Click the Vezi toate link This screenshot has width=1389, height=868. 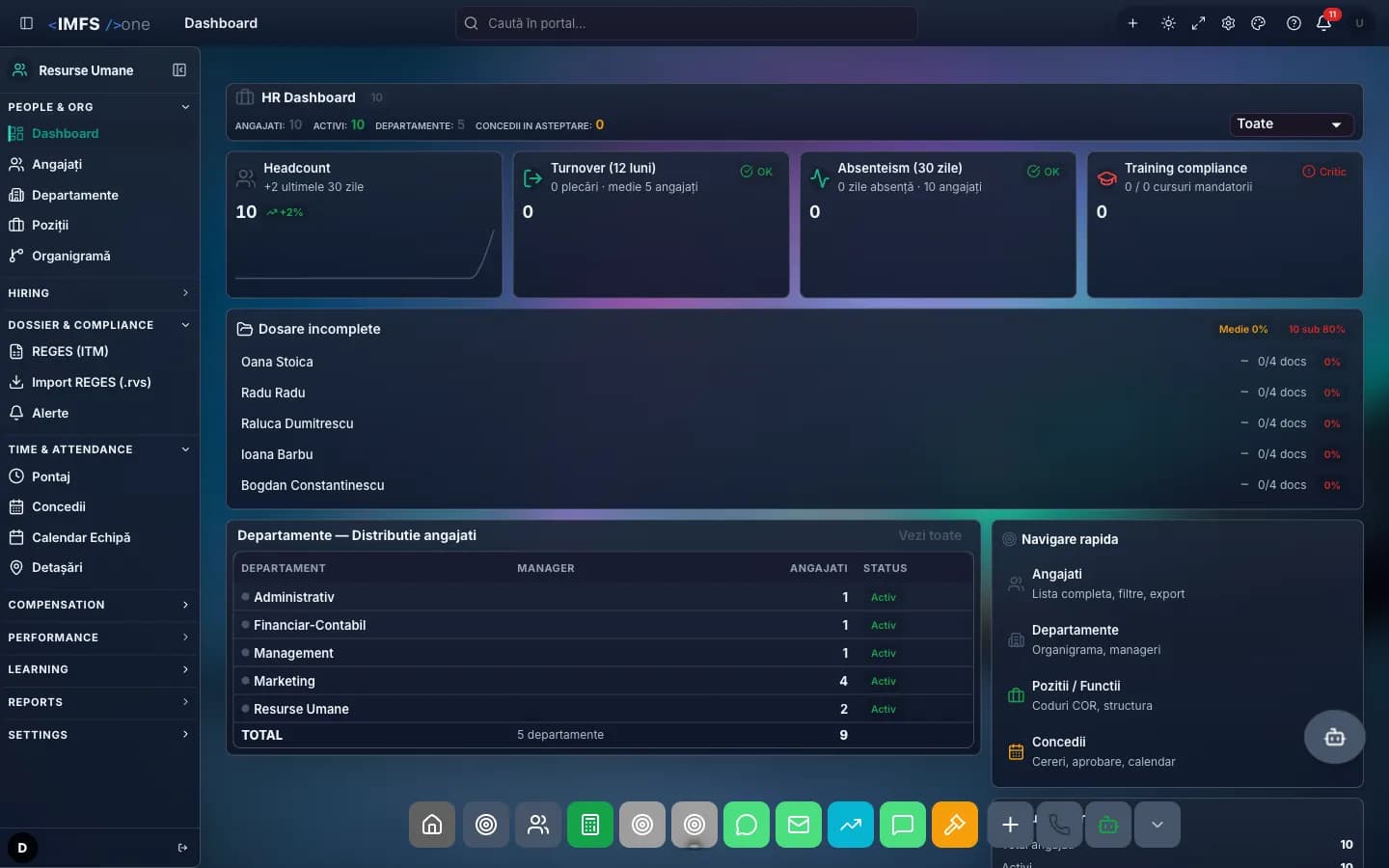930,535
